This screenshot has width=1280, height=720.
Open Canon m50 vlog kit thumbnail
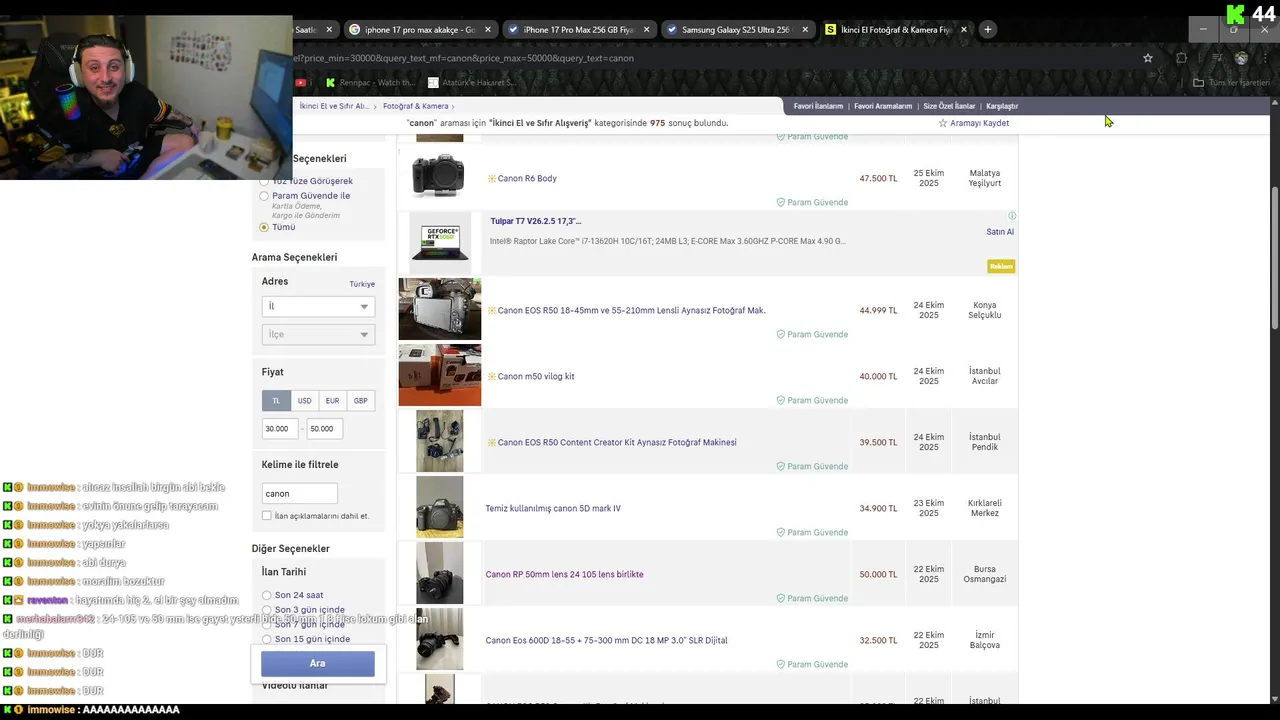pos(440,375)
